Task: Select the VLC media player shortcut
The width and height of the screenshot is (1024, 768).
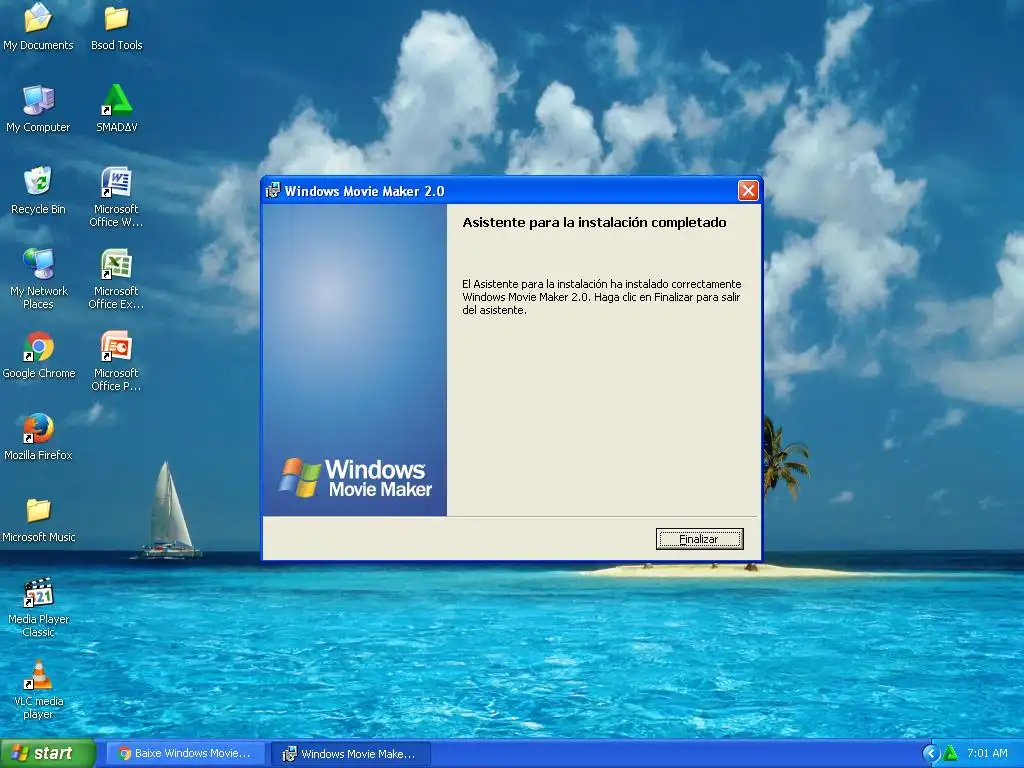Action: pos(39,690)
